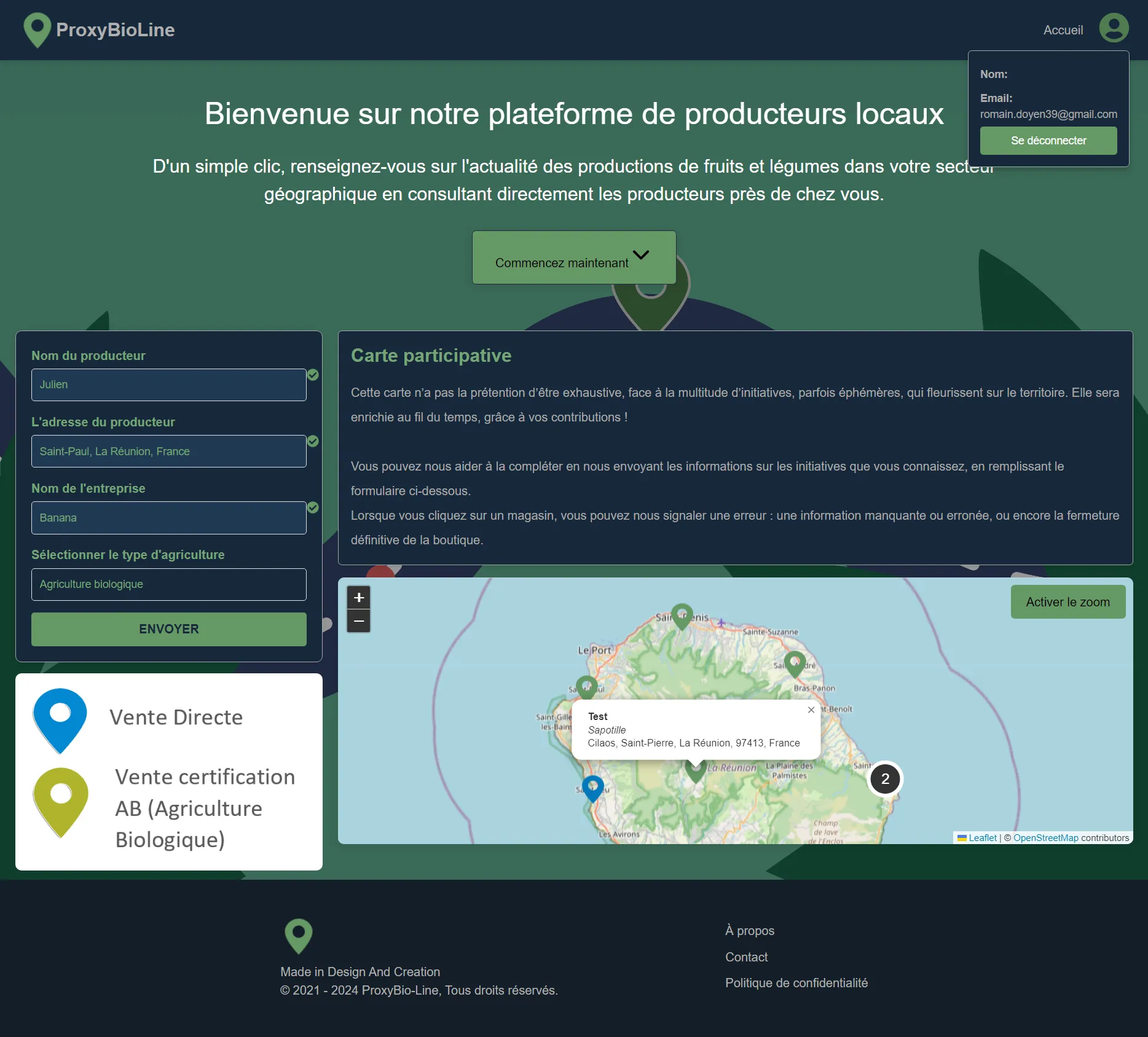Click the green check icon next to Julien field
1148x1037 pixels.
tap(313, 375)
